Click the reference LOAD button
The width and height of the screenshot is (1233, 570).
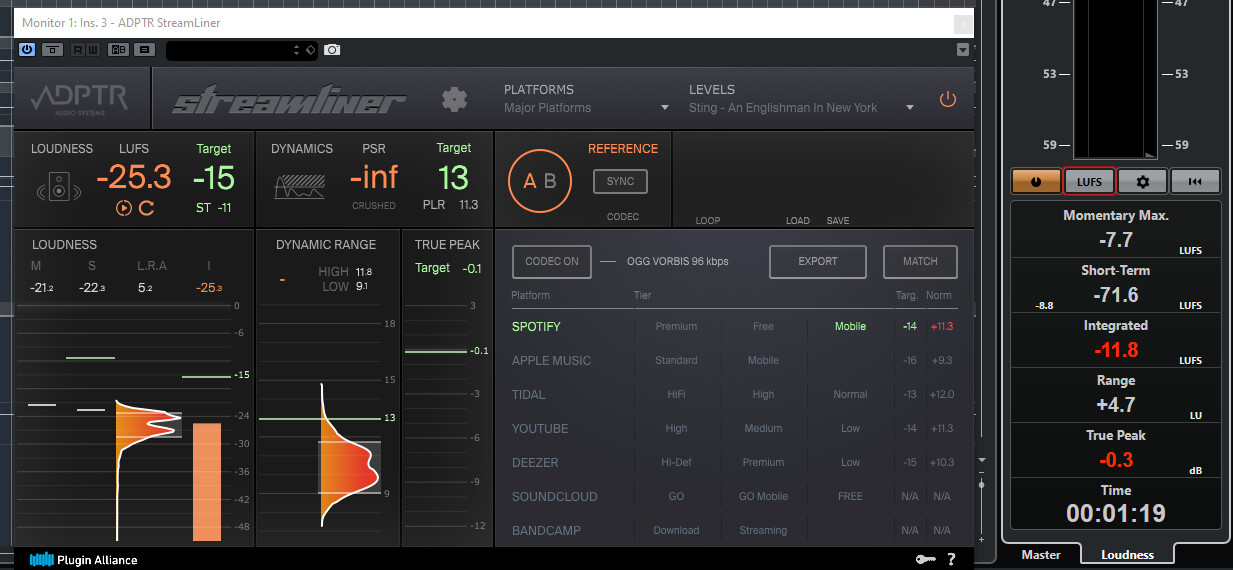(798, 220)
